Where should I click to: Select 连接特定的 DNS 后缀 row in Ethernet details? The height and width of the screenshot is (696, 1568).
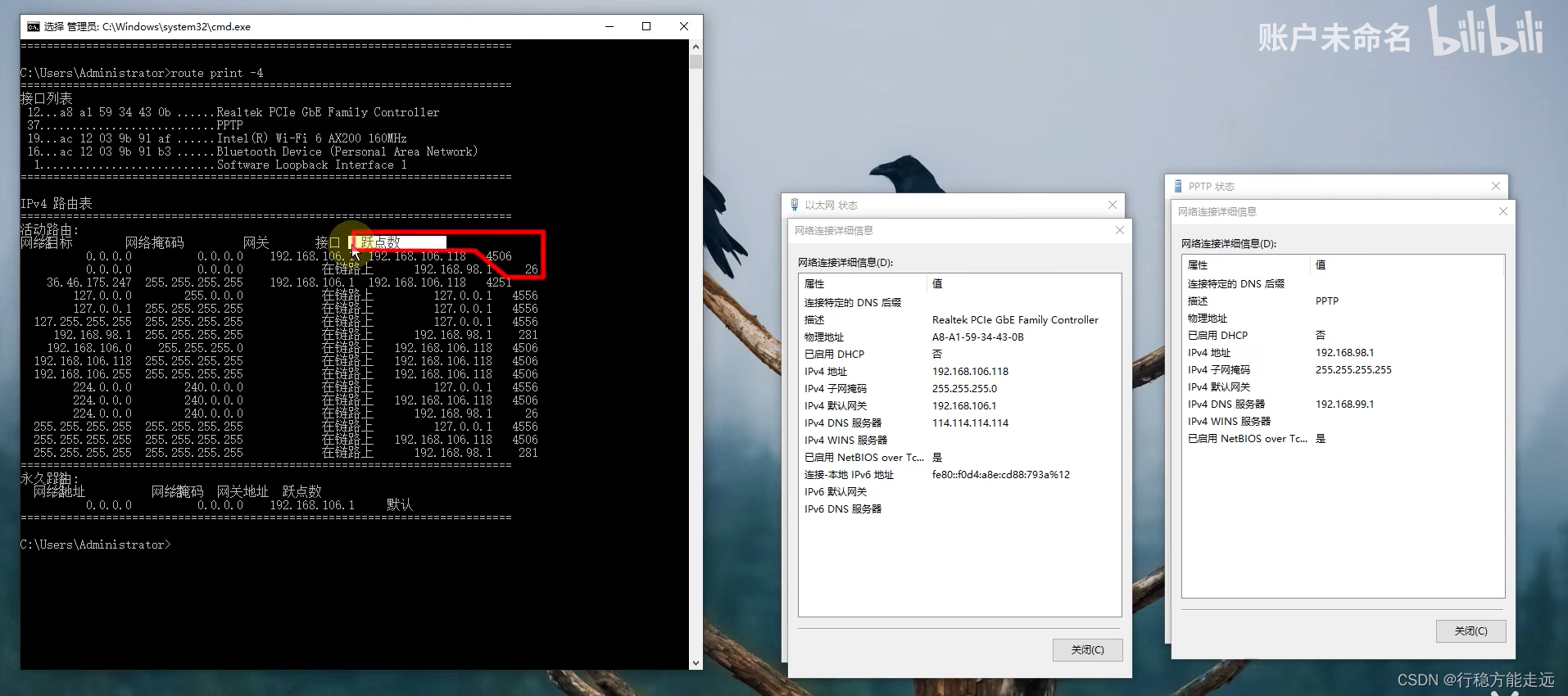tap(959, 303)
